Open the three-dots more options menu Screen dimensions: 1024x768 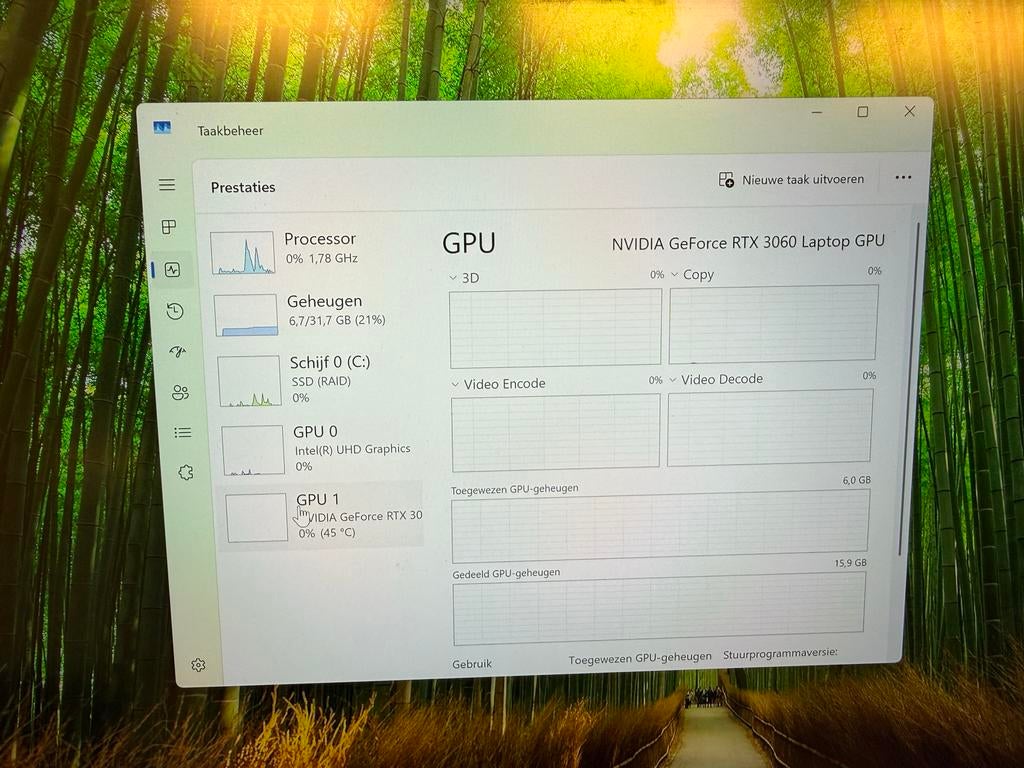[903, 178]
